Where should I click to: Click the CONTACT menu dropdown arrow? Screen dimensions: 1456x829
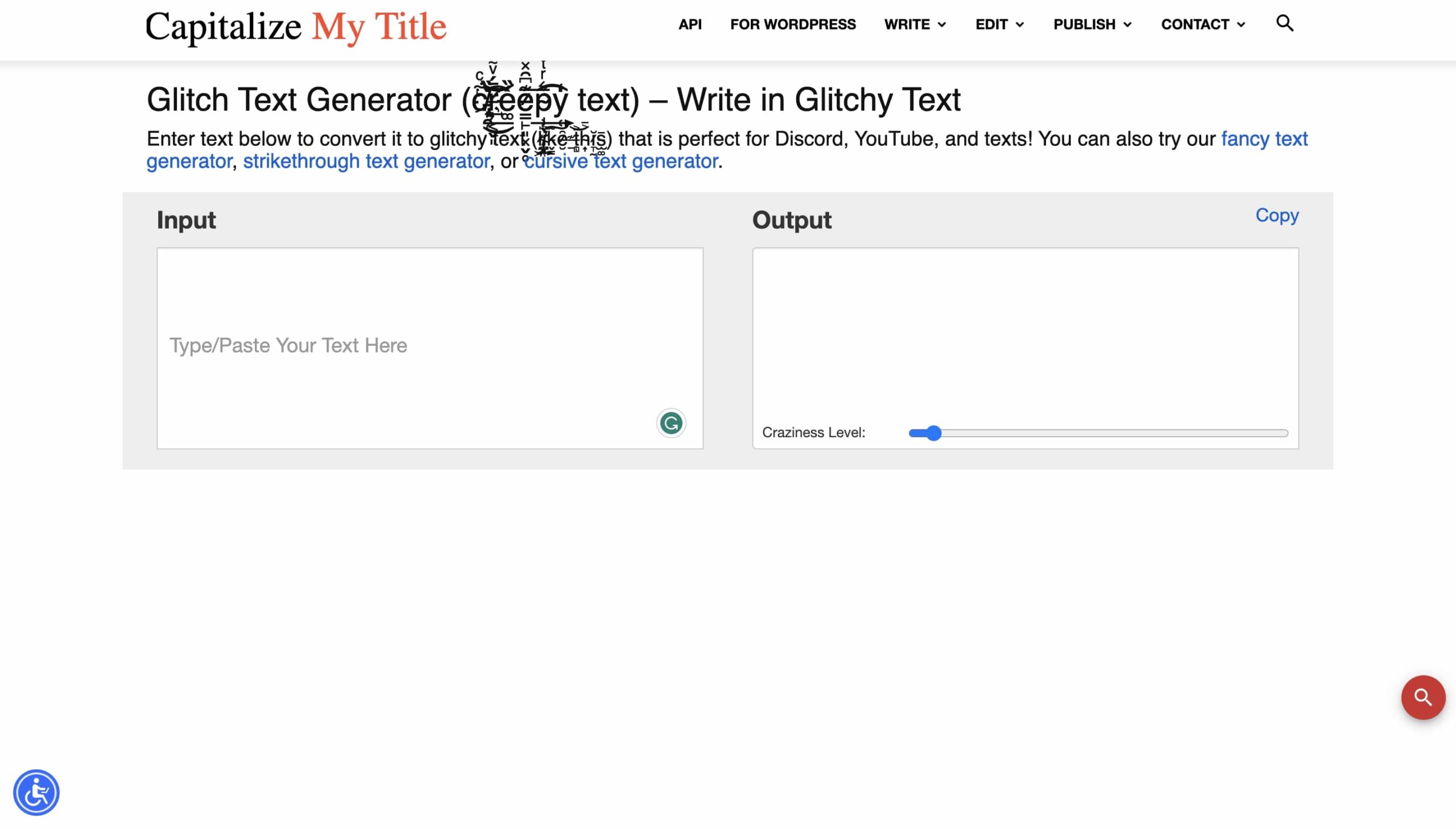tap(1243, 24)
